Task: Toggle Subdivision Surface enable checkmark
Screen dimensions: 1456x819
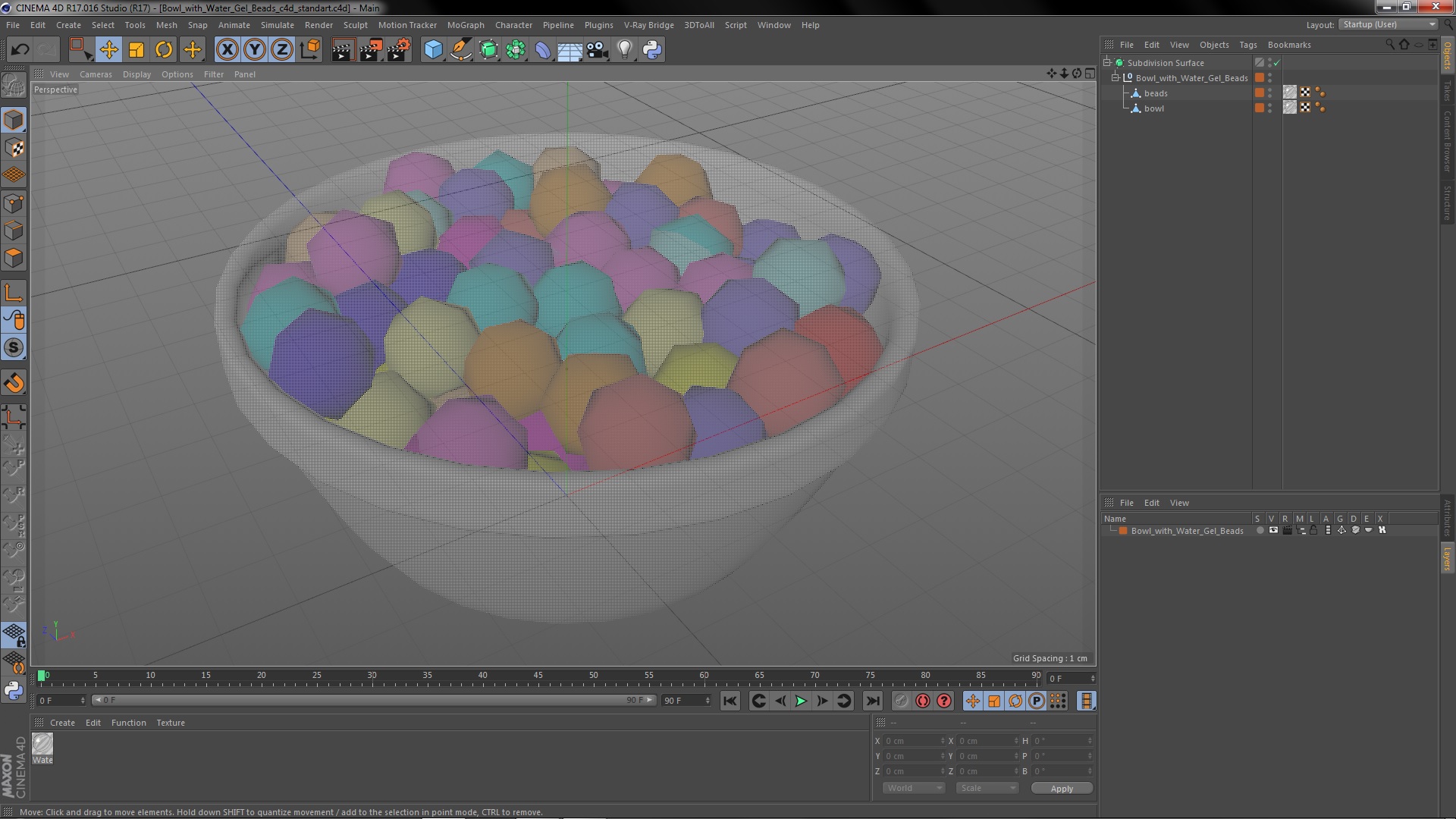Action: 1277,63
